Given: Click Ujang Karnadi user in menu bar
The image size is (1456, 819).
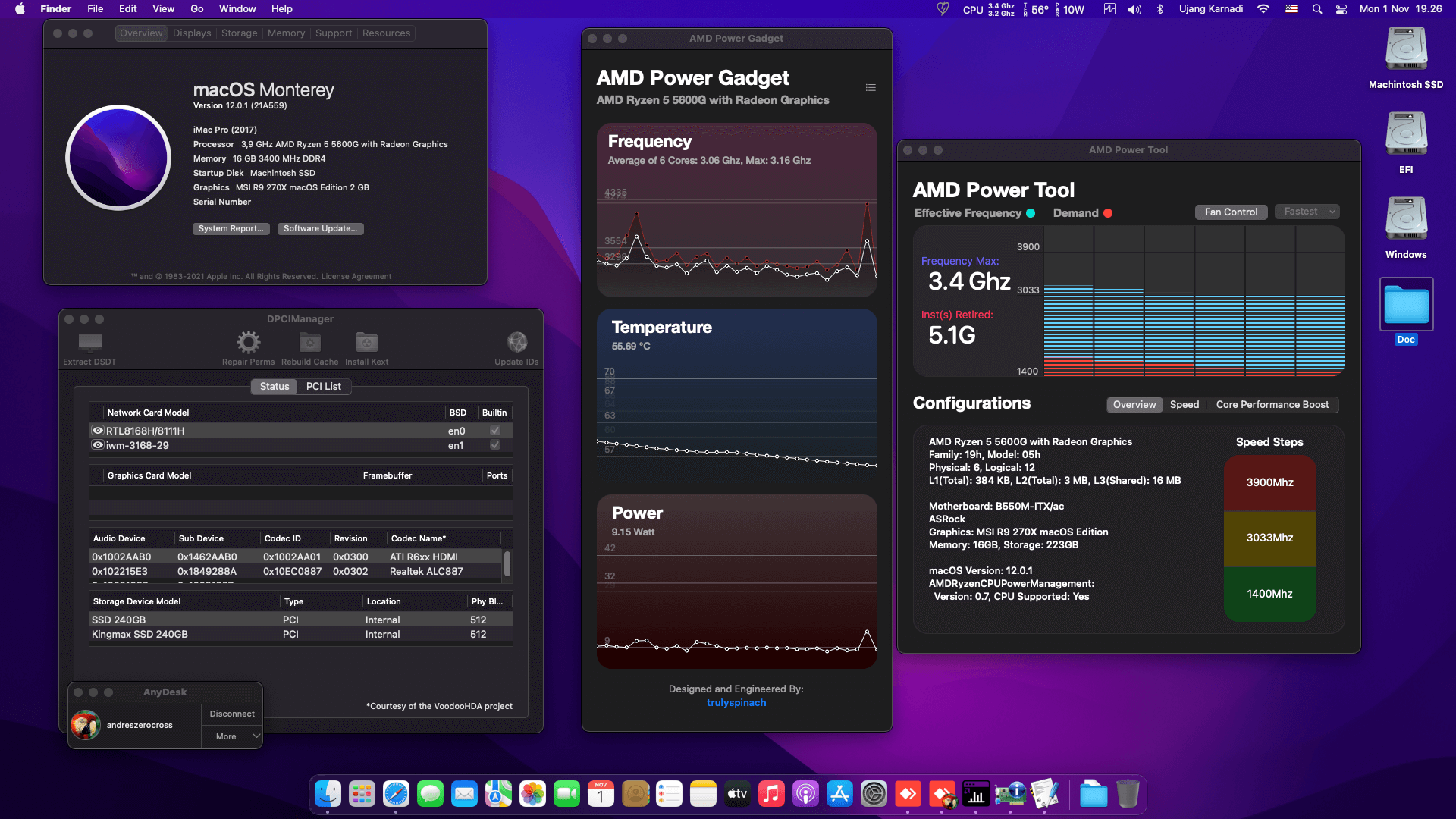Looking at the screenshot, I should point(1211,9).
